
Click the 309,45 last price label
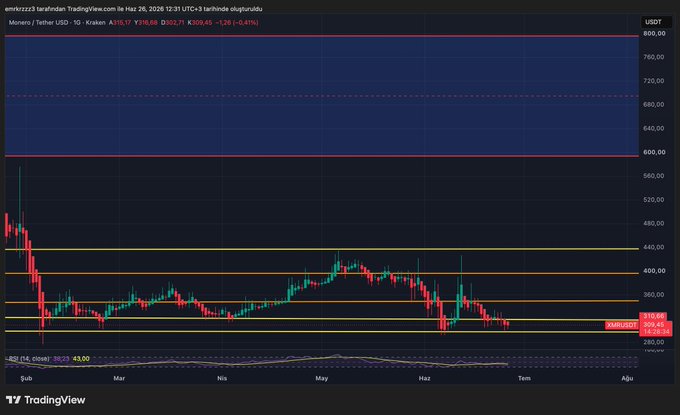655,325
